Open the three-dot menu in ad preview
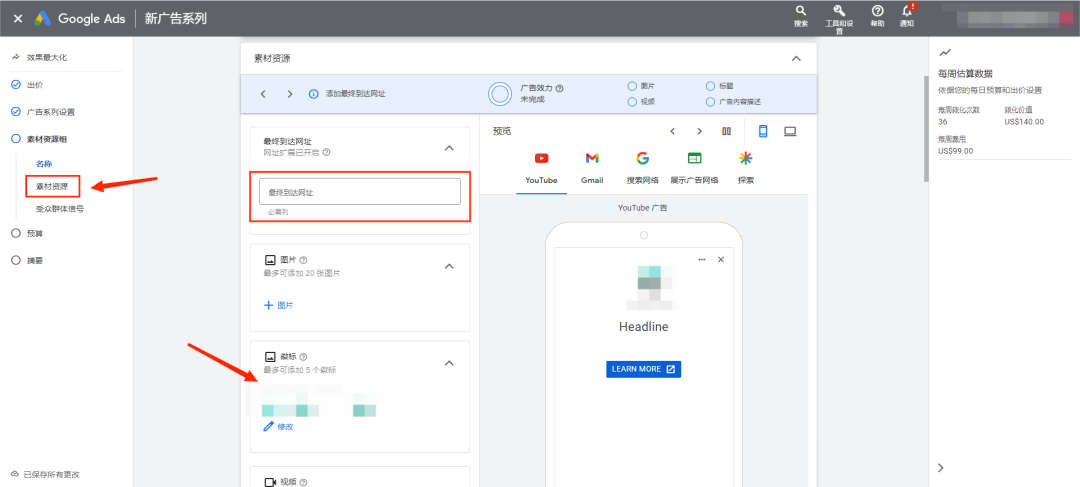Viewport: 1080px width, 487px height. click(702, 260)
